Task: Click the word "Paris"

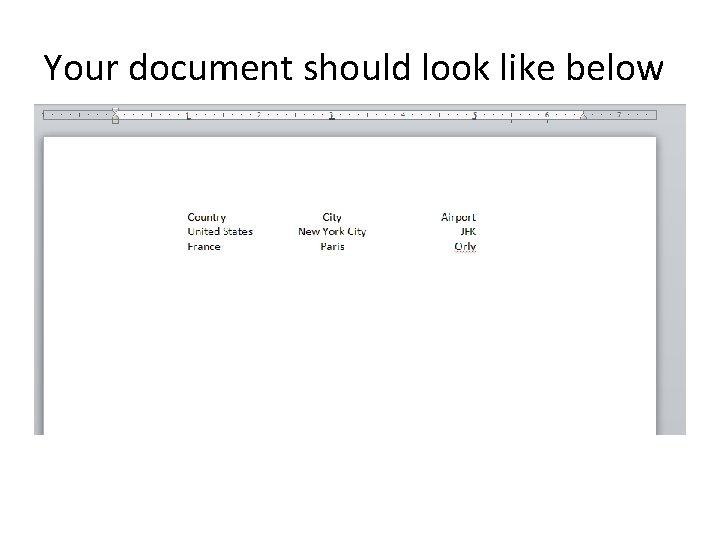Action: pyautogui.click(x=332, y=247)
